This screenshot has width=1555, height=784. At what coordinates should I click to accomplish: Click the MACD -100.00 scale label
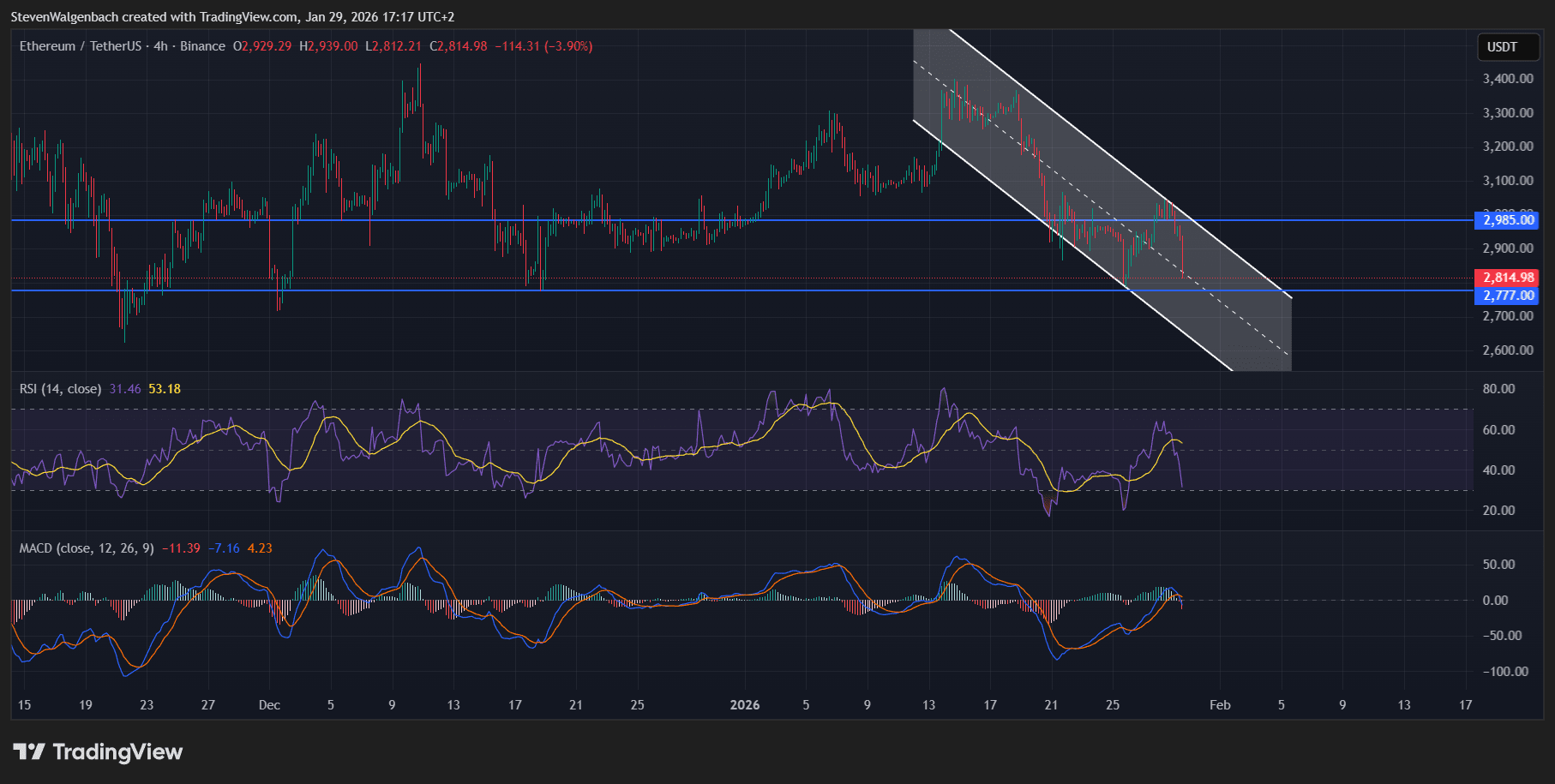[1504, 672]
